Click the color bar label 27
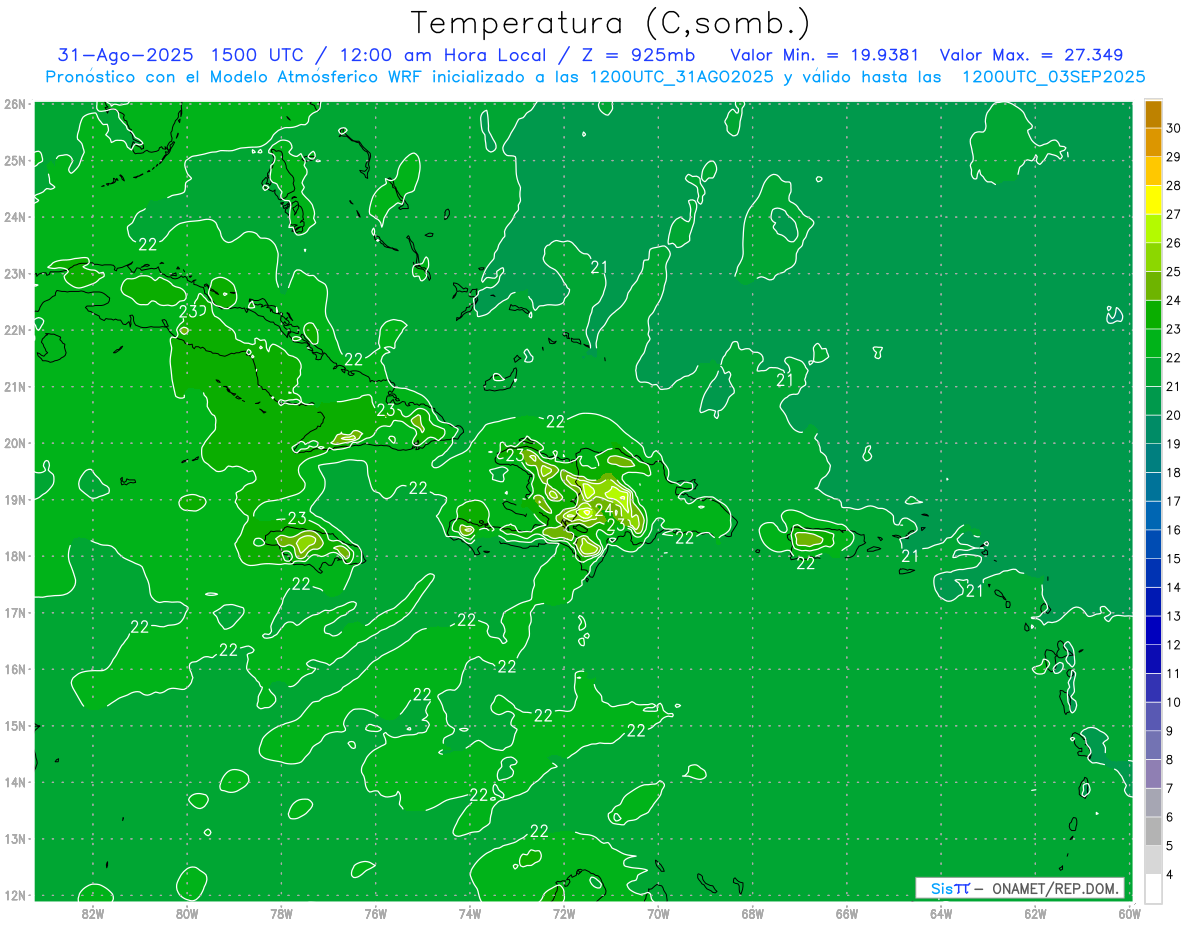The width and height of the screenshot is (1200, 927). pyautogui.click(x=1173, y=214)
